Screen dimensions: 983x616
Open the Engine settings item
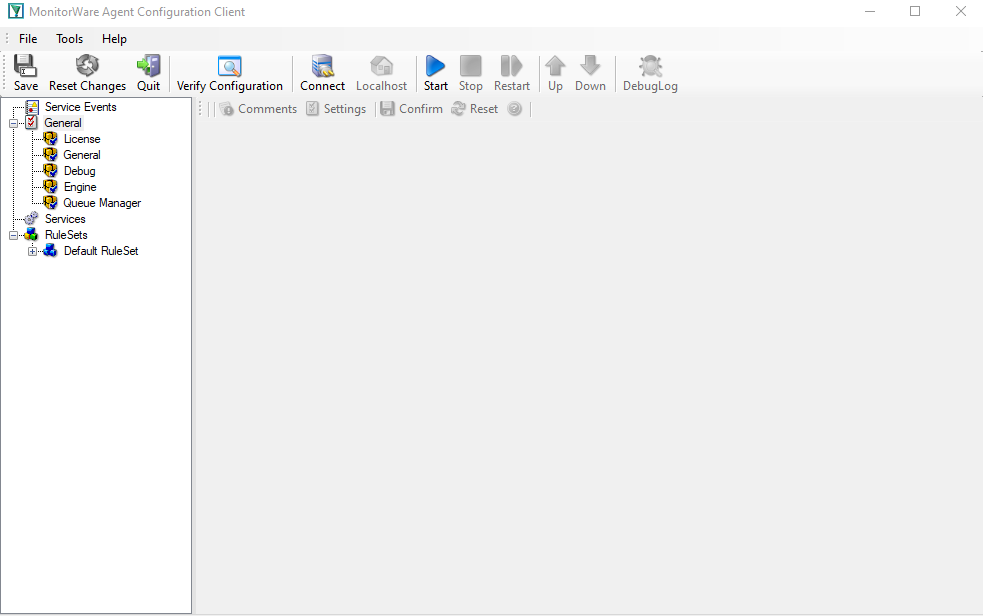pos(80,187)
